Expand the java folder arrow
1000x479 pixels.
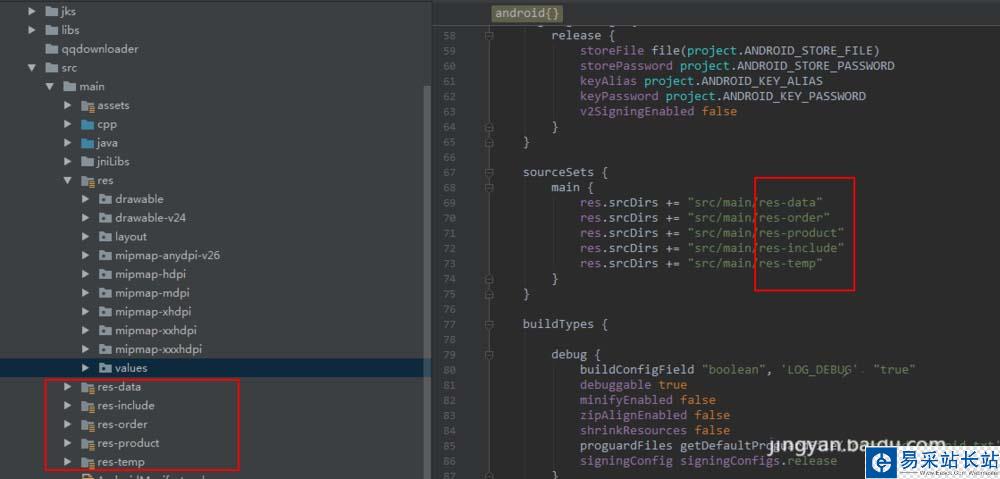(68, 143)
